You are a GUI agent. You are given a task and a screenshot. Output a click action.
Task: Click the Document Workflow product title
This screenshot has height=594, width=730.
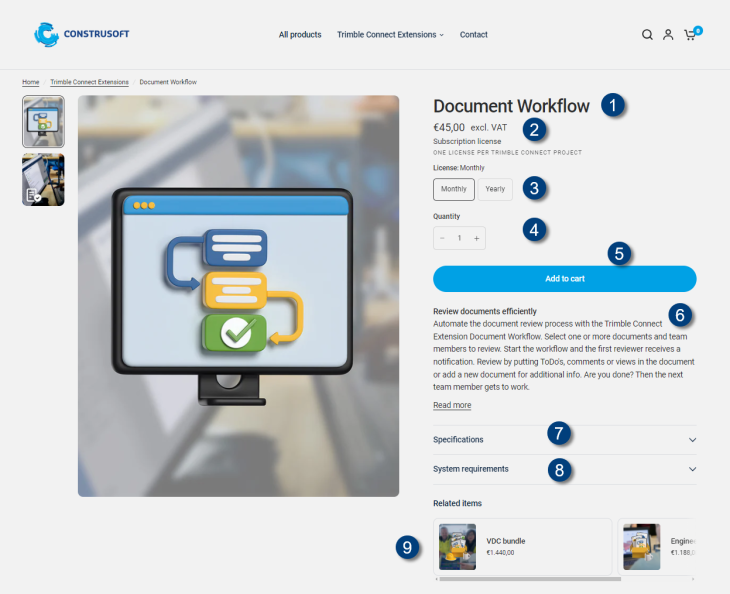(x=511, y=106)
